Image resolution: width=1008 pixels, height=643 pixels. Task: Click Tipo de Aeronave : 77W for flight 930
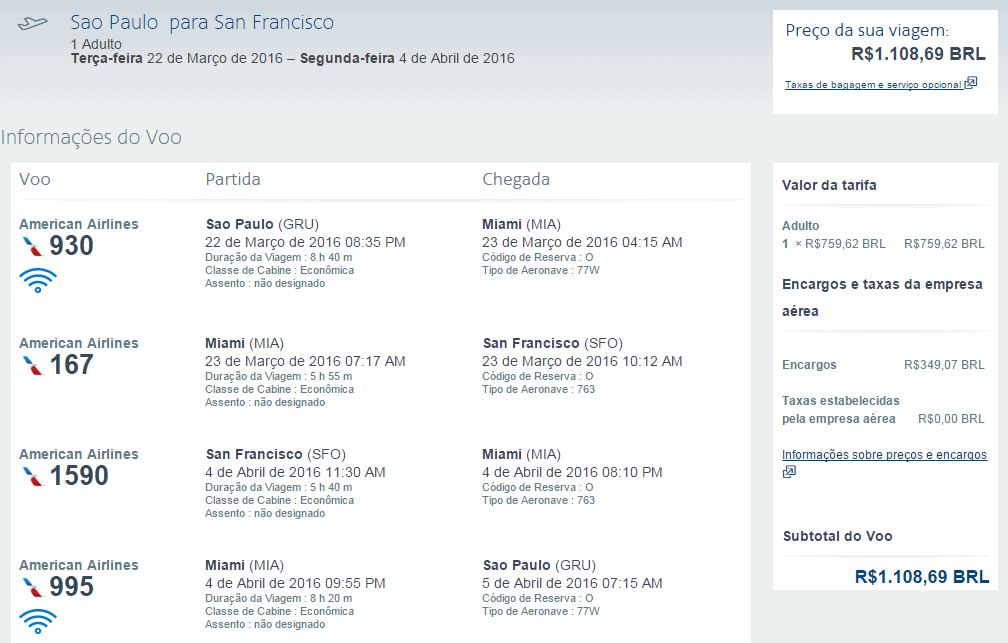click(541, 270)
